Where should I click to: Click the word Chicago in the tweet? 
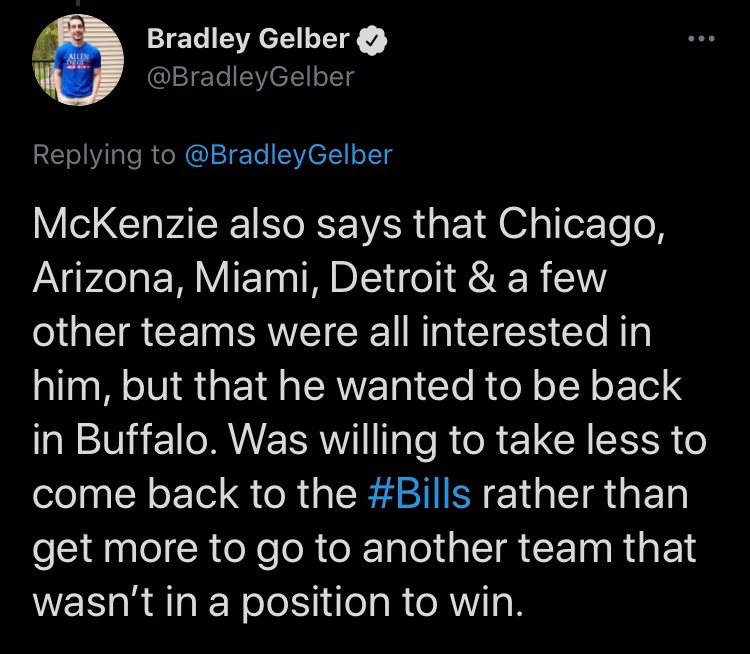582,226
